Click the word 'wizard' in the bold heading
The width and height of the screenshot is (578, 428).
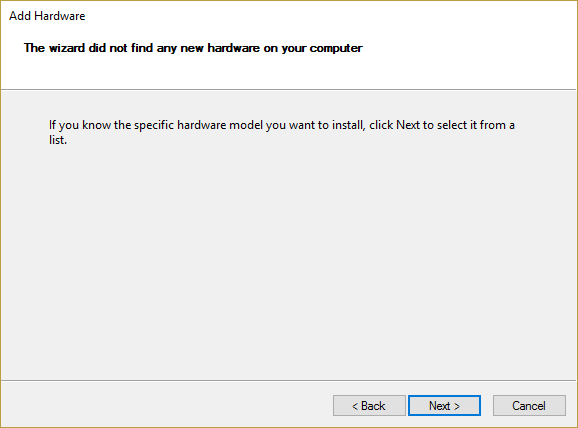(x=67, y=48)
